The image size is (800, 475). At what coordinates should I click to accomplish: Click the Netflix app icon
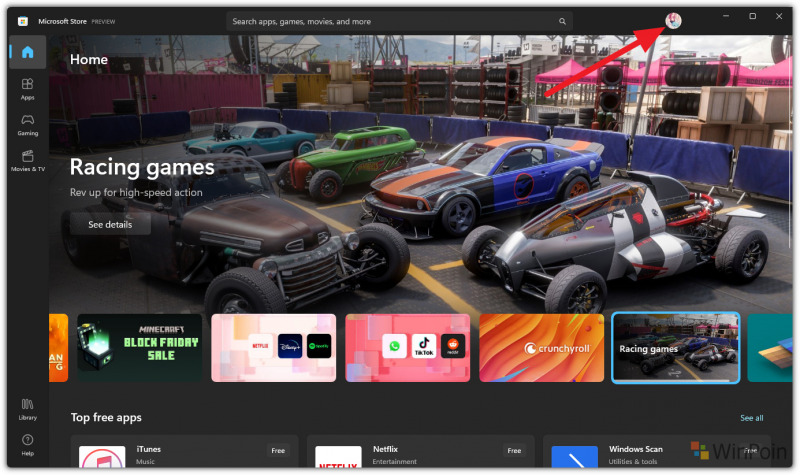point(338,457)
